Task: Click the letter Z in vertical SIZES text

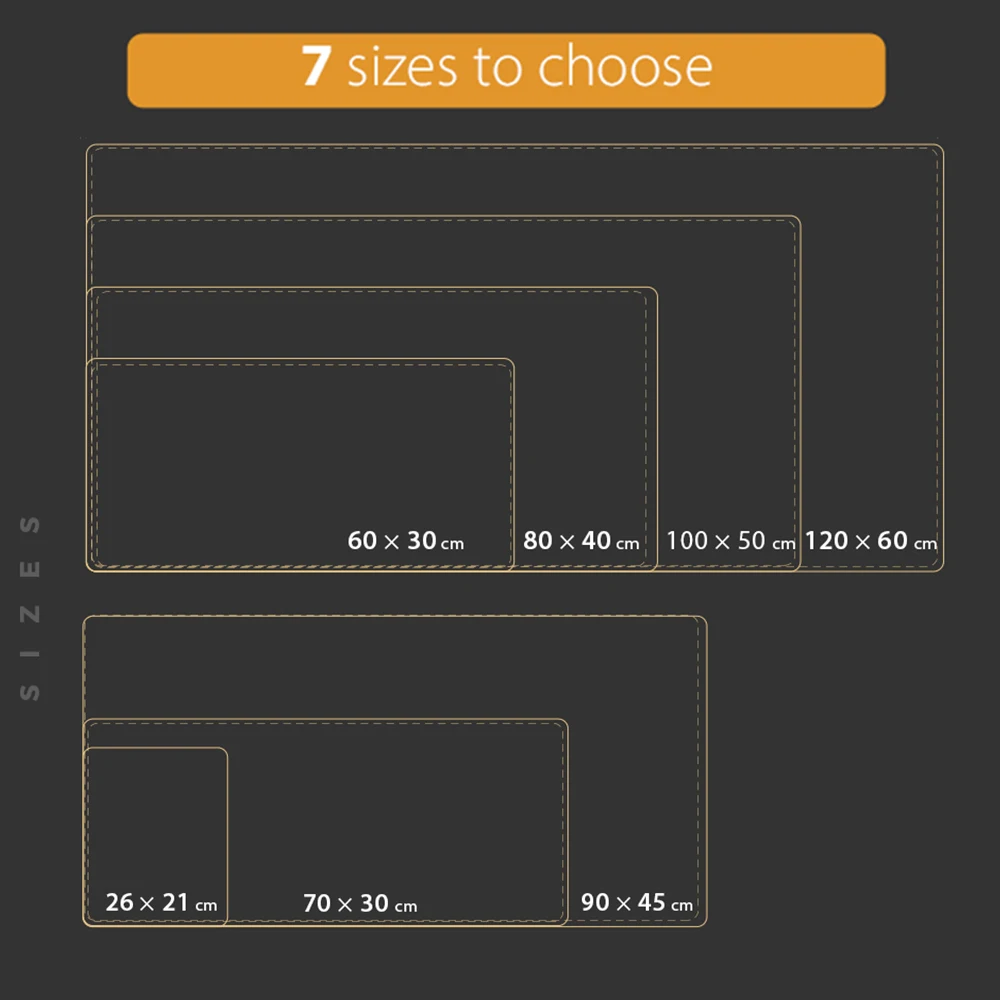Action: click(x=31, y=614)
